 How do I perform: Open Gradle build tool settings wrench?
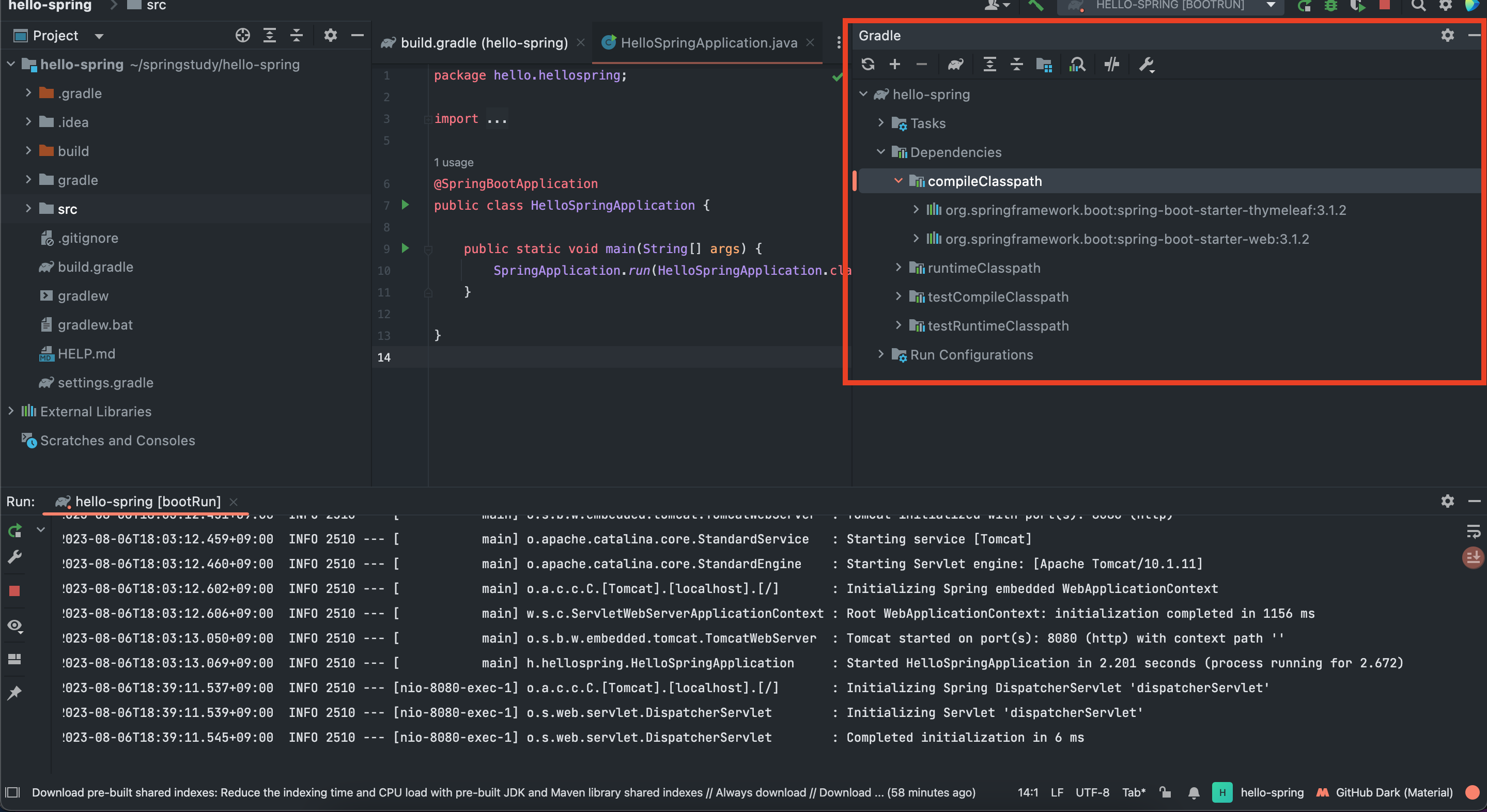coord(1147,64)
